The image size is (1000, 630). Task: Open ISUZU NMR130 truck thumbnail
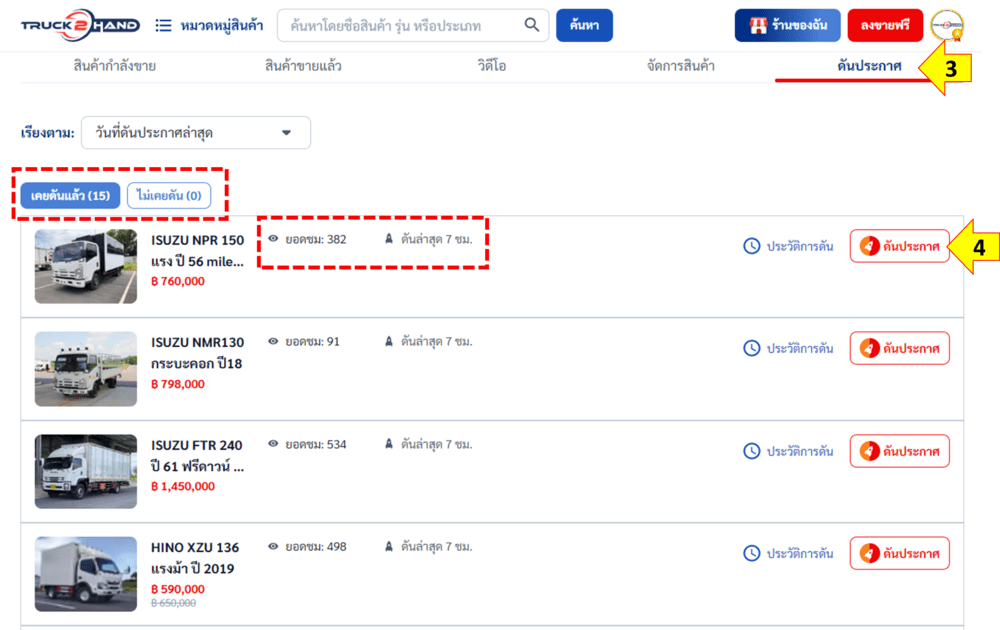(x=85, y=369)
